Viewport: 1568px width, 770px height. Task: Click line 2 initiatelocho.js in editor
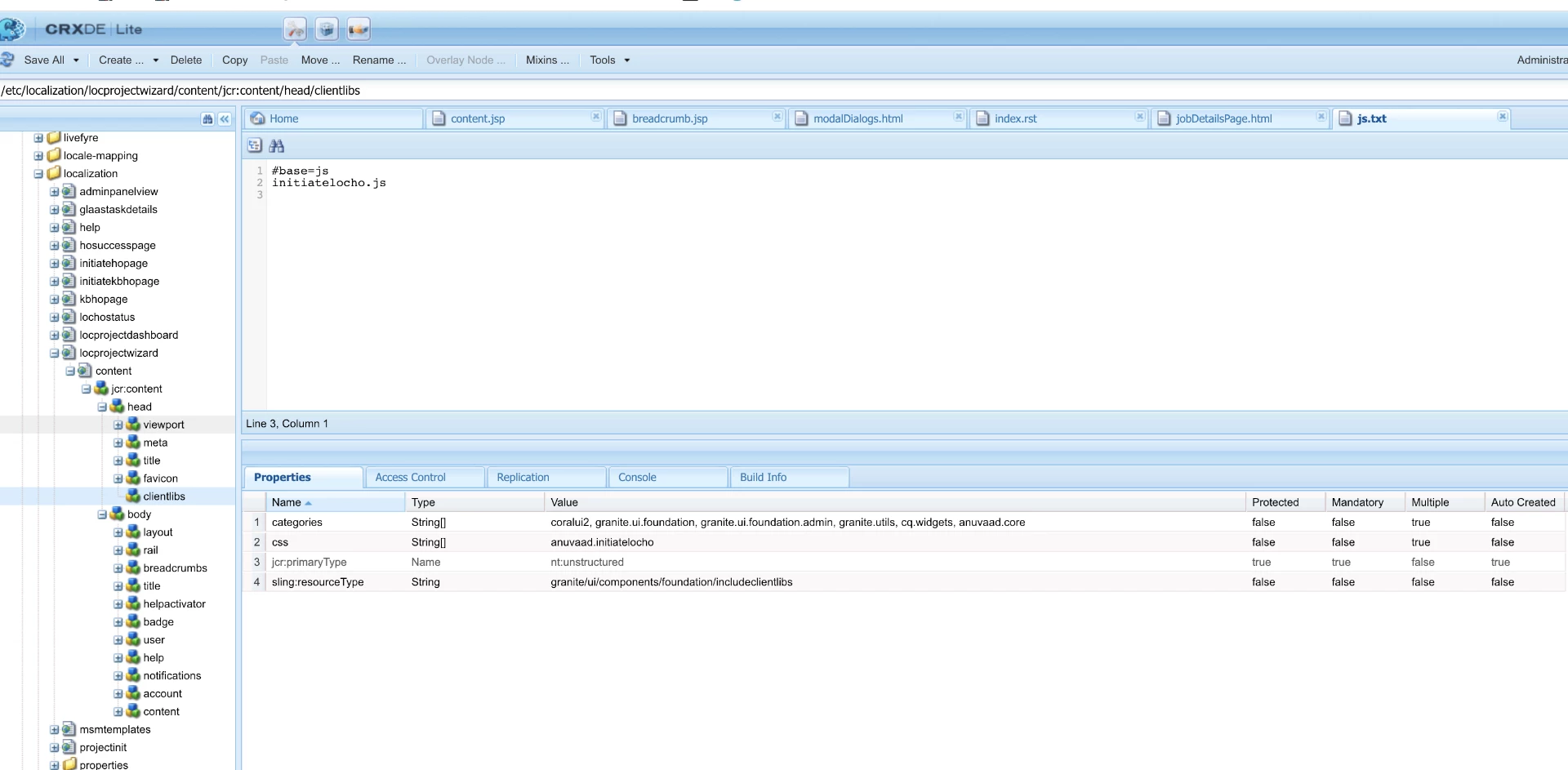tap(329, 183)
